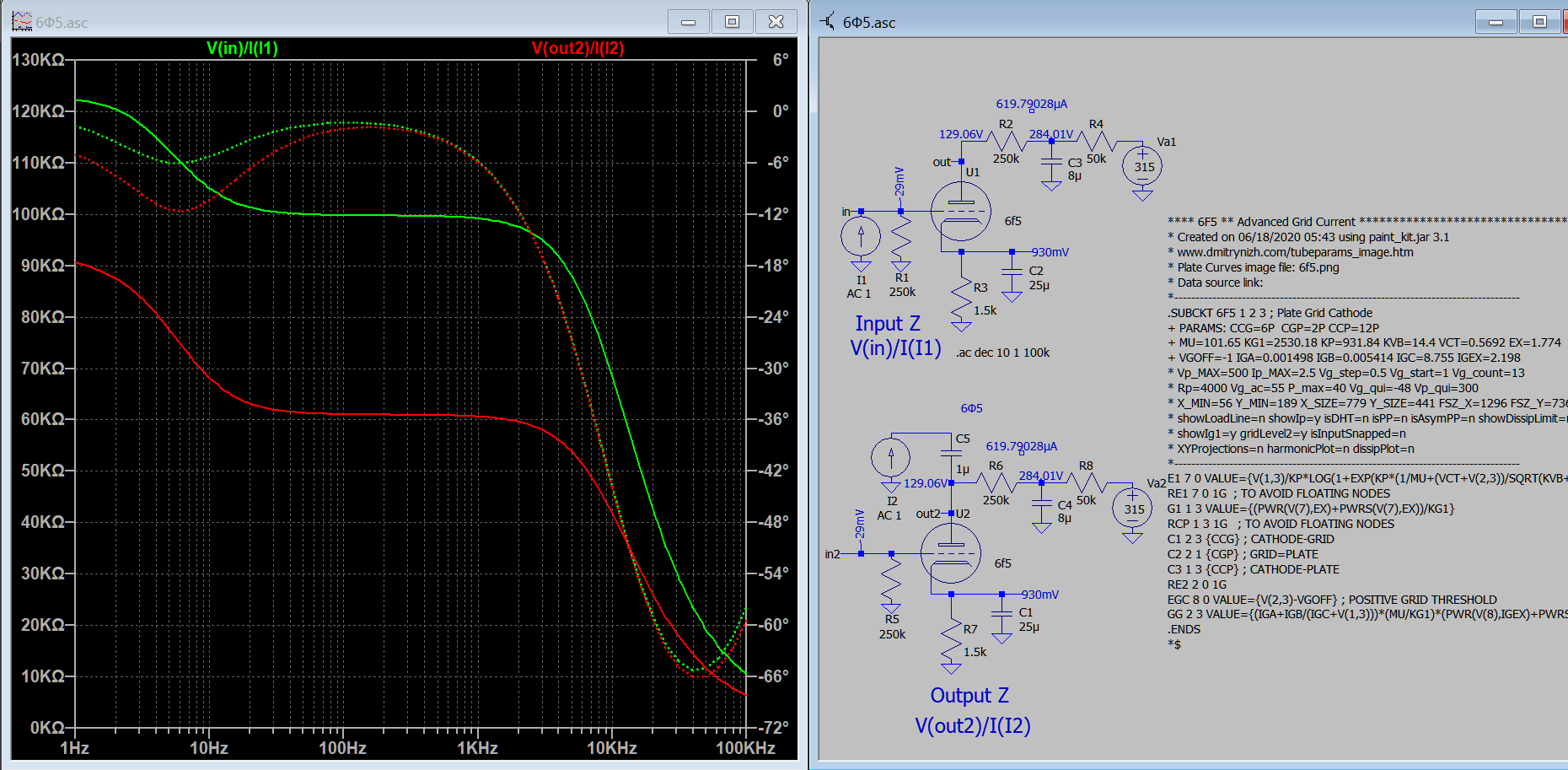Click the Input Z label text

click(x=888, y=324)
